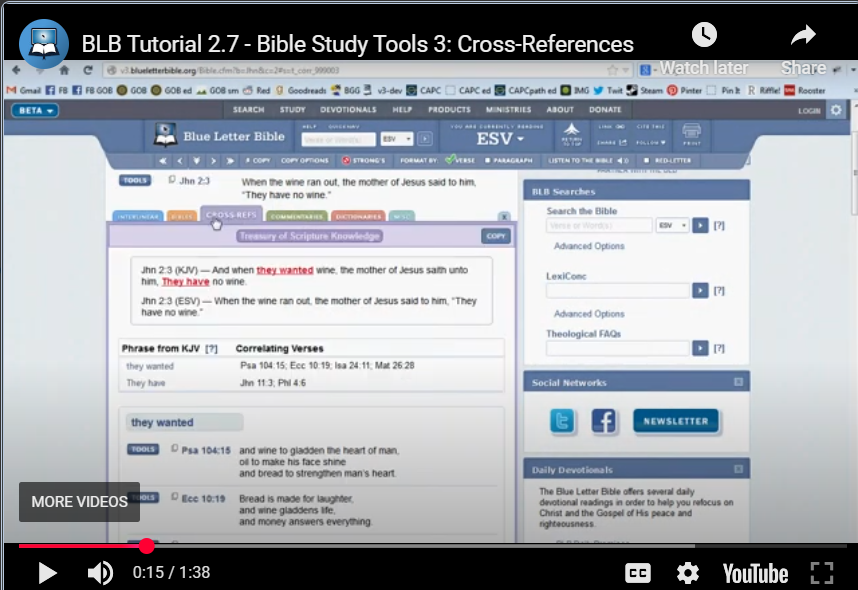Select VERSE format option

point(461,160)
